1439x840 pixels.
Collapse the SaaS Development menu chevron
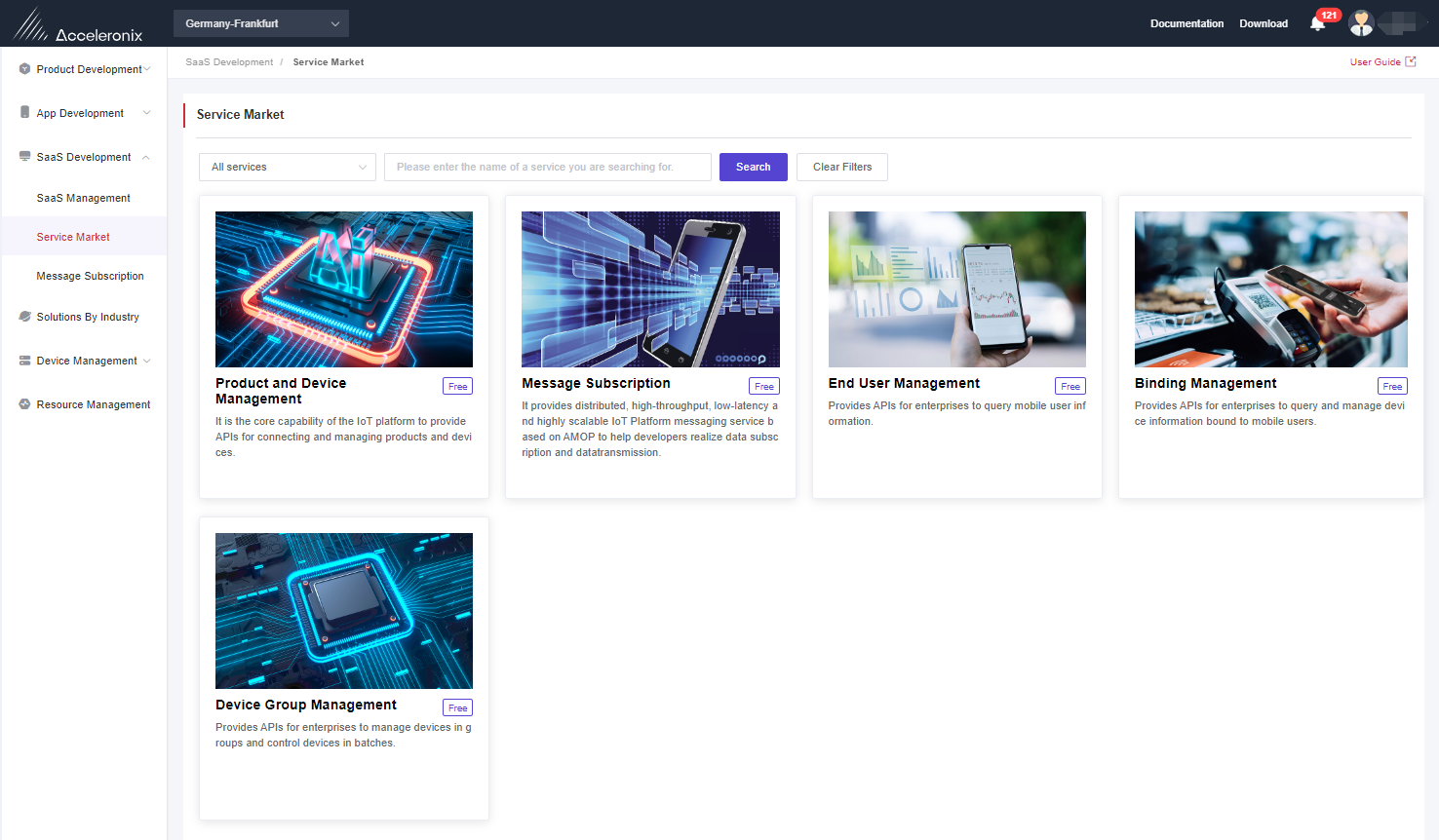click(146, 157)
